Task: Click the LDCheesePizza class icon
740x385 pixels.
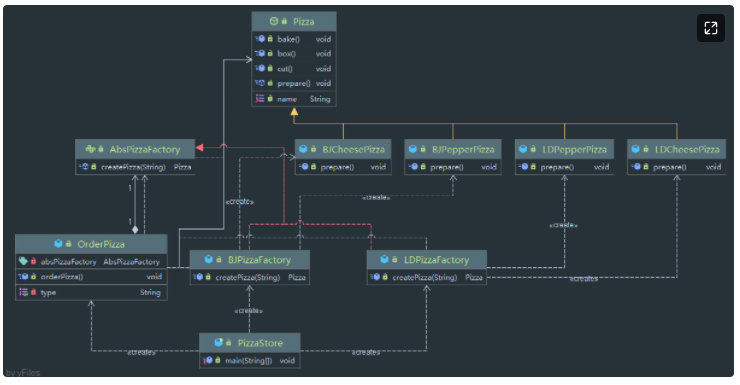Action: coord(636,149)
